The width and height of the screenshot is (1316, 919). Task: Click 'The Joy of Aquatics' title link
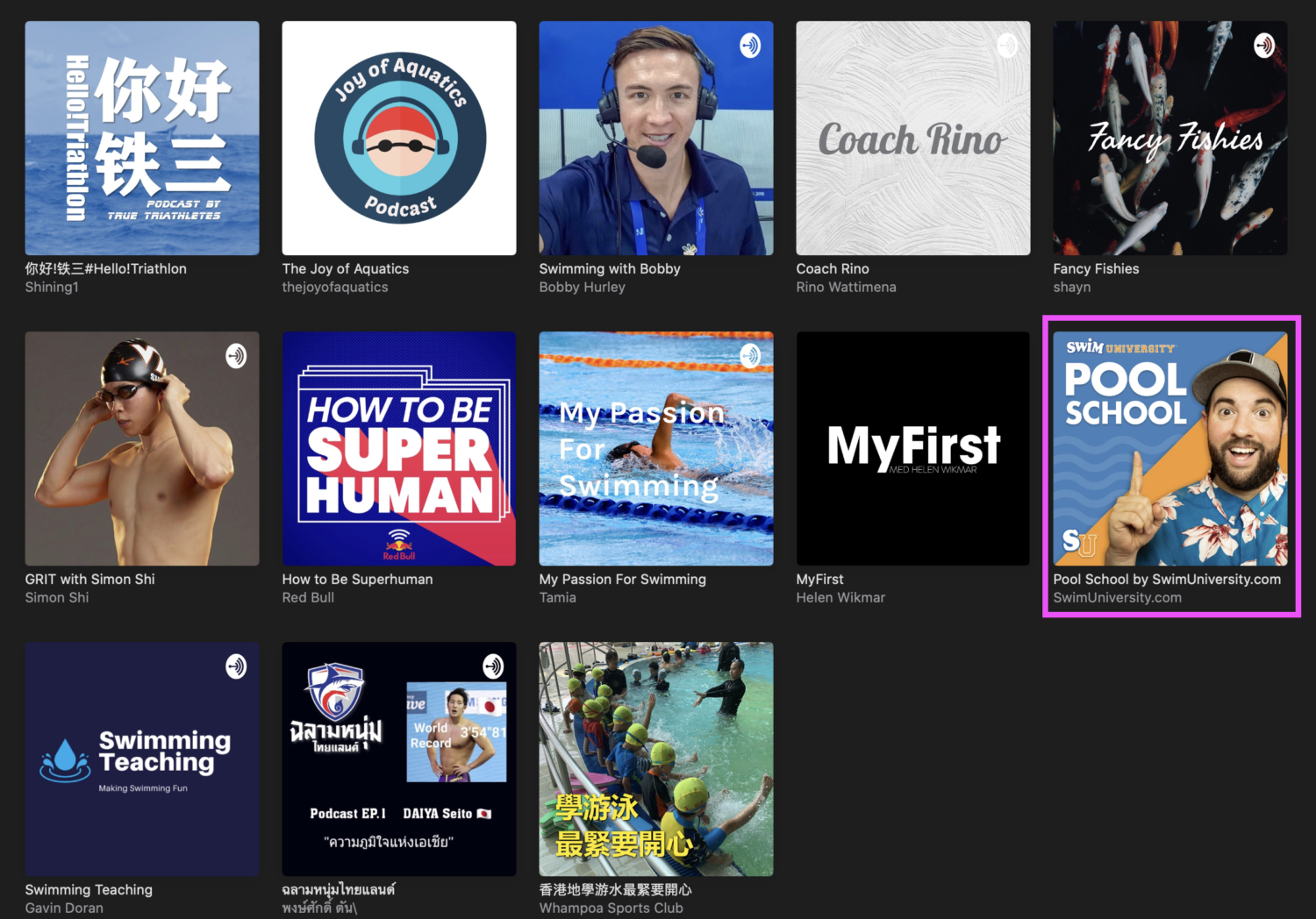click(346, 268)
